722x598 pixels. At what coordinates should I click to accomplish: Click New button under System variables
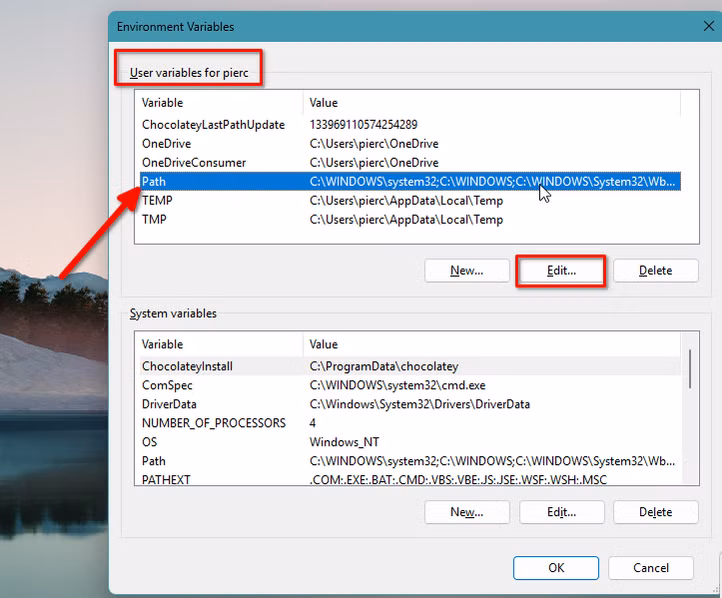(x=466, y=512)
